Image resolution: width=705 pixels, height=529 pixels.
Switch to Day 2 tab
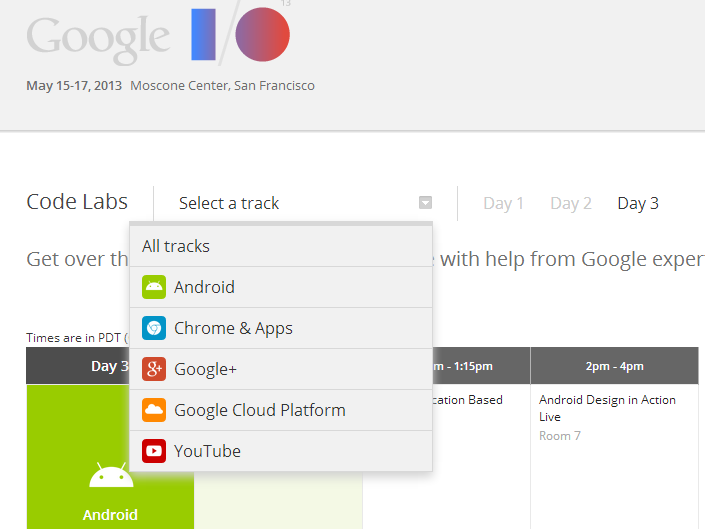[x=571, y=203]
